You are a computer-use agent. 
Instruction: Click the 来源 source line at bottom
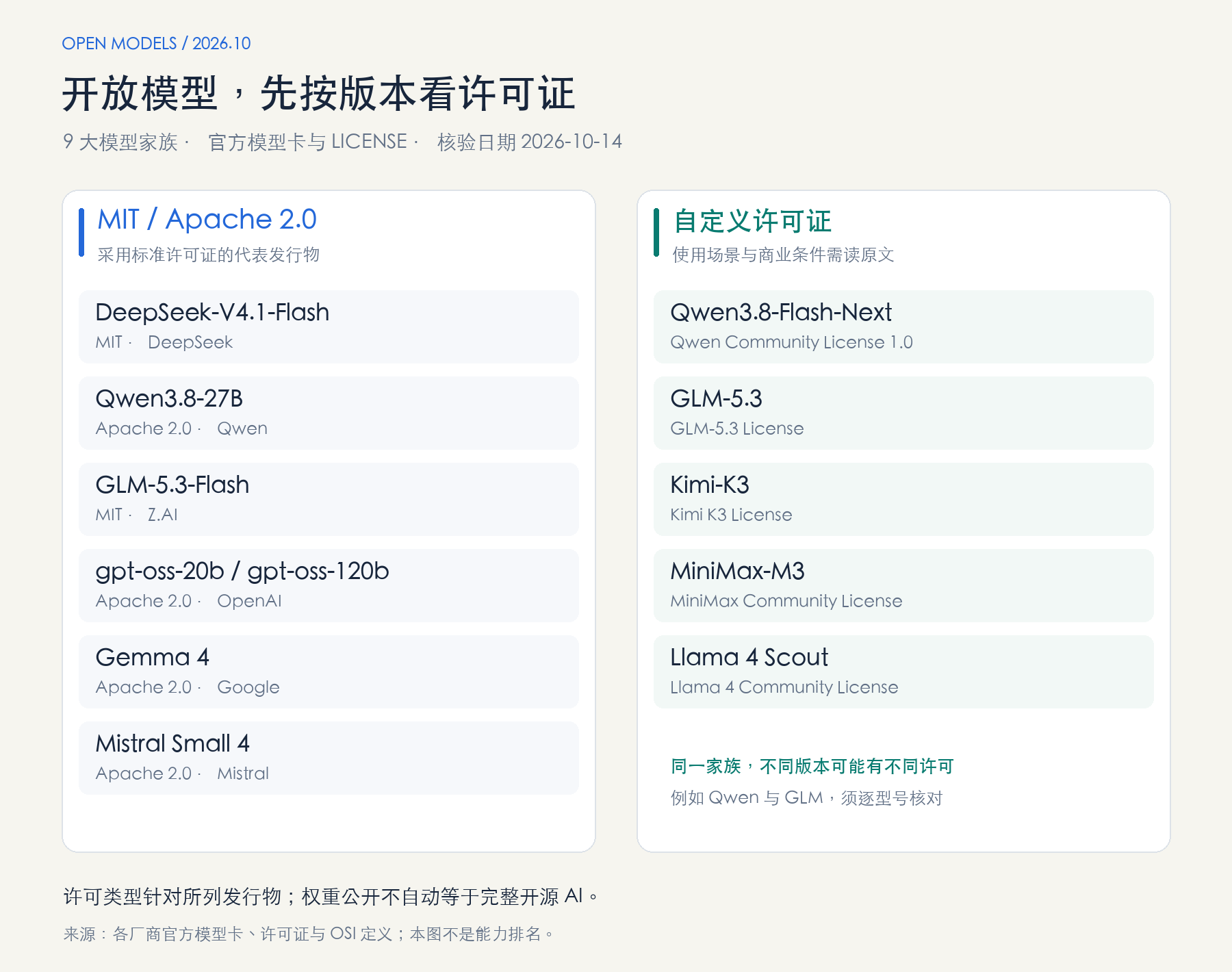[309, 934]
